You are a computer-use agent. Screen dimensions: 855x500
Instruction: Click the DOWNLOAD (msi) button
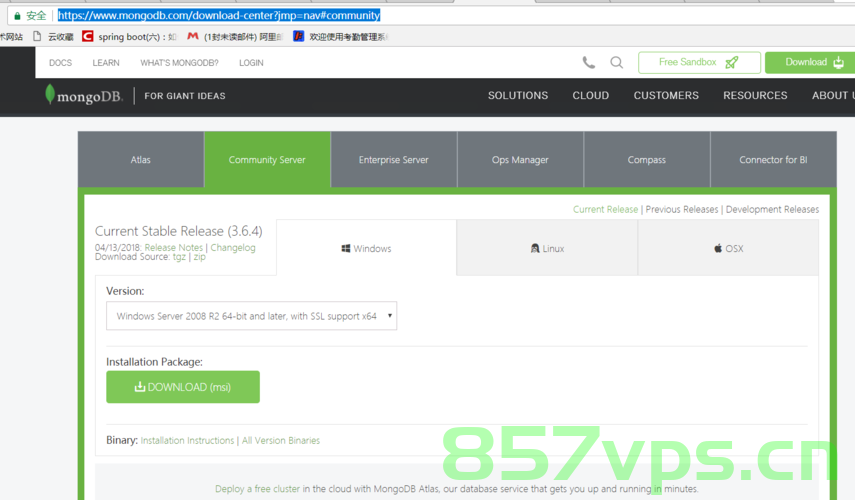click(183, 387)
